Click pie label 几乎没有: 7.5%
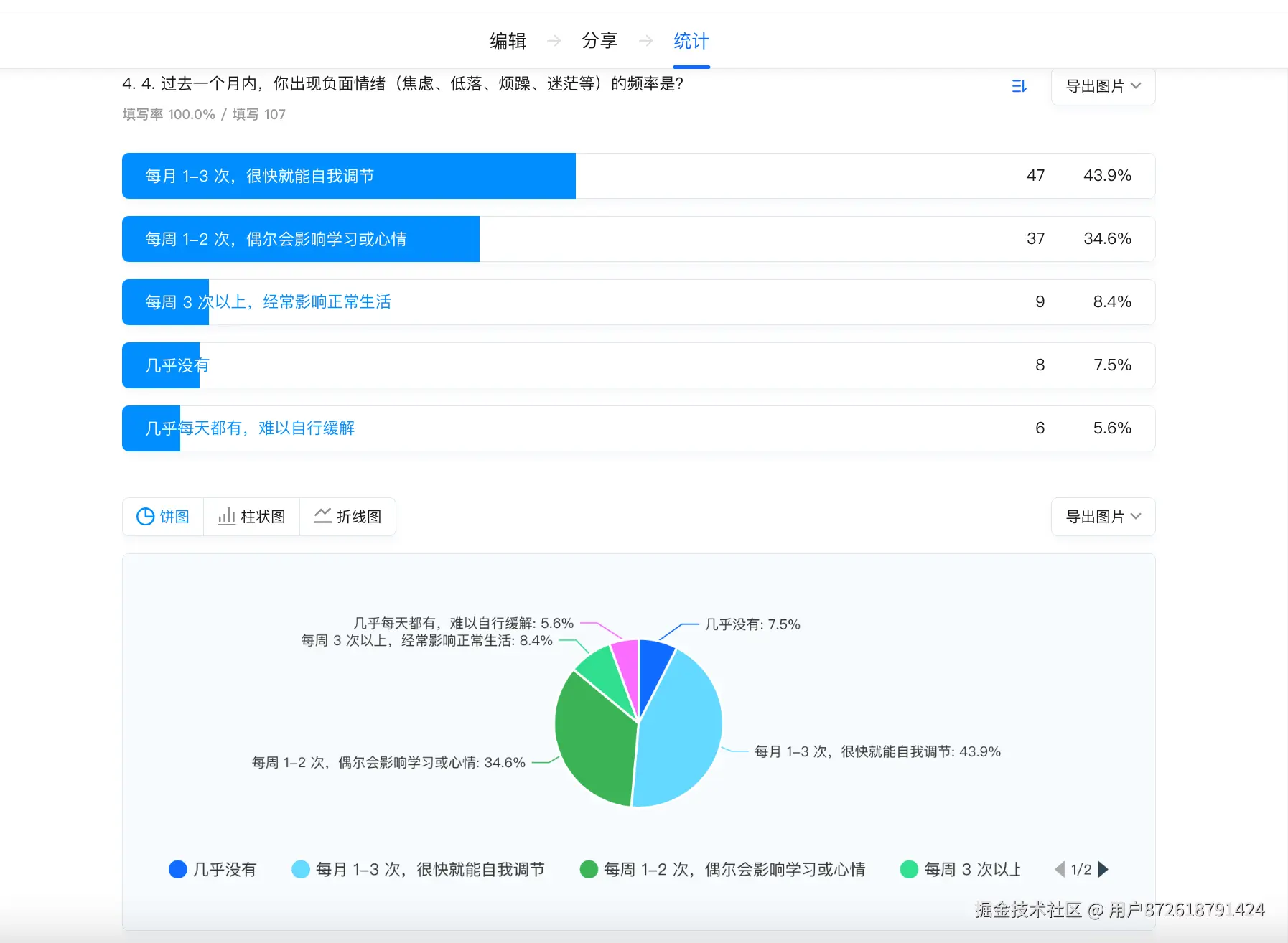Screen dimensions: 1288x943 point(752,624)
